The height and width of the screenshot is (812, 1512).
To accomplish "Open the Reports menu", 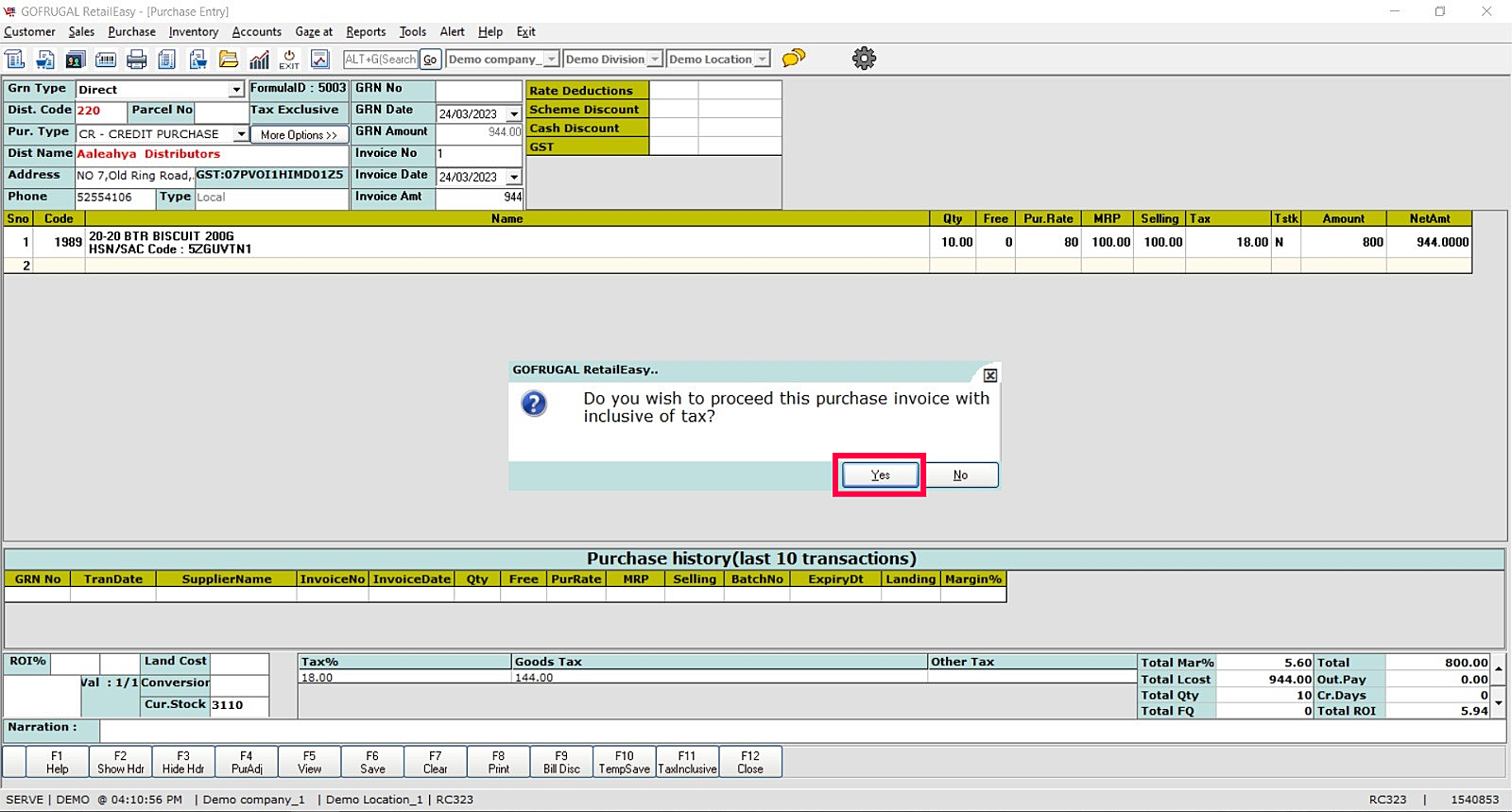I will [366, 31].
